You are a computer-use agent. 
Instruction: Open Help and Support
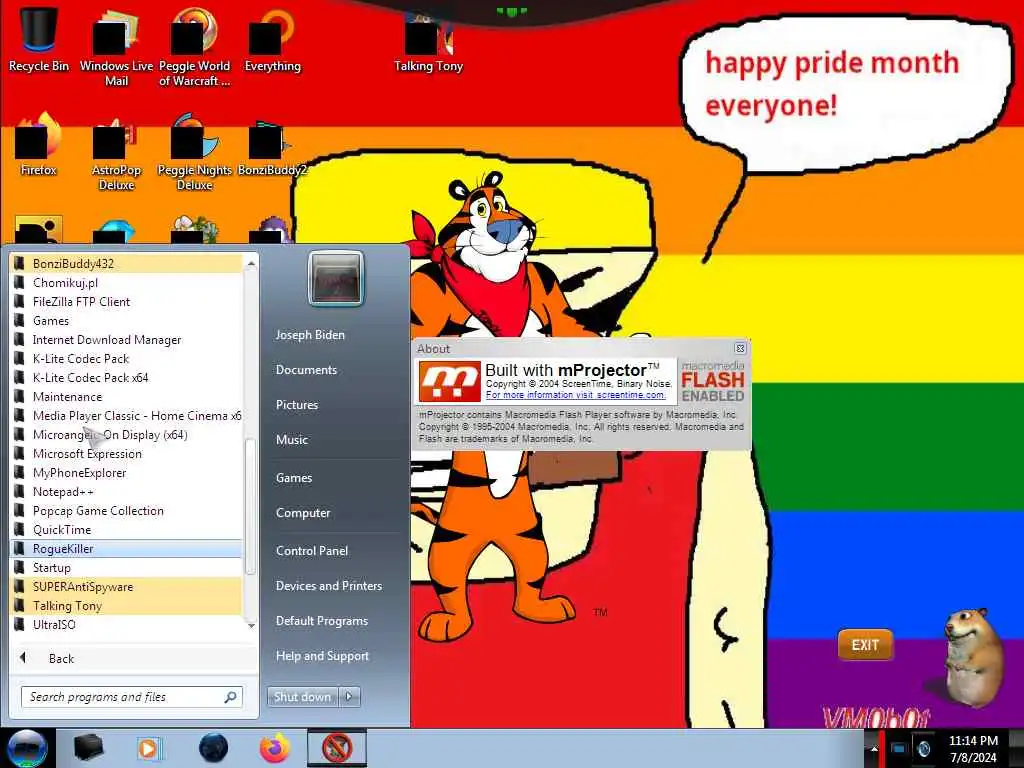pos(323,656)
